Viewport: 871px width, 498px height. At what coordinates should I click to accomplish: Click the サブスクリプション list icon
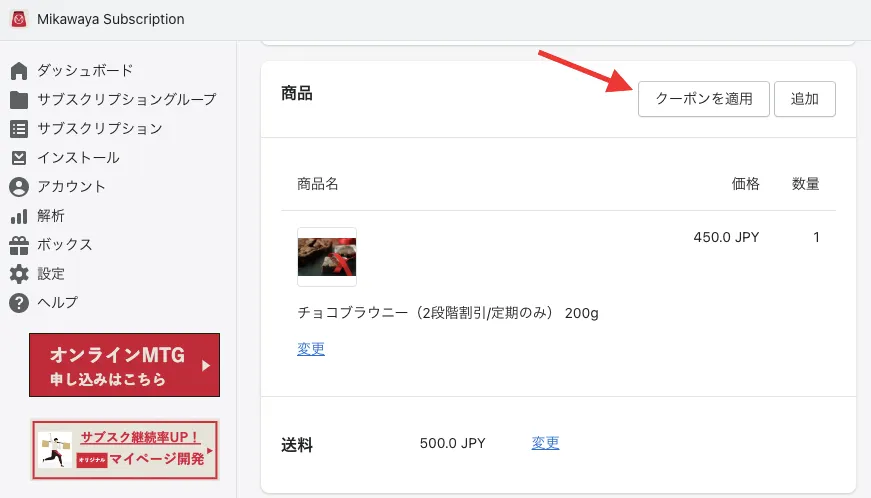tap(19, 129)
